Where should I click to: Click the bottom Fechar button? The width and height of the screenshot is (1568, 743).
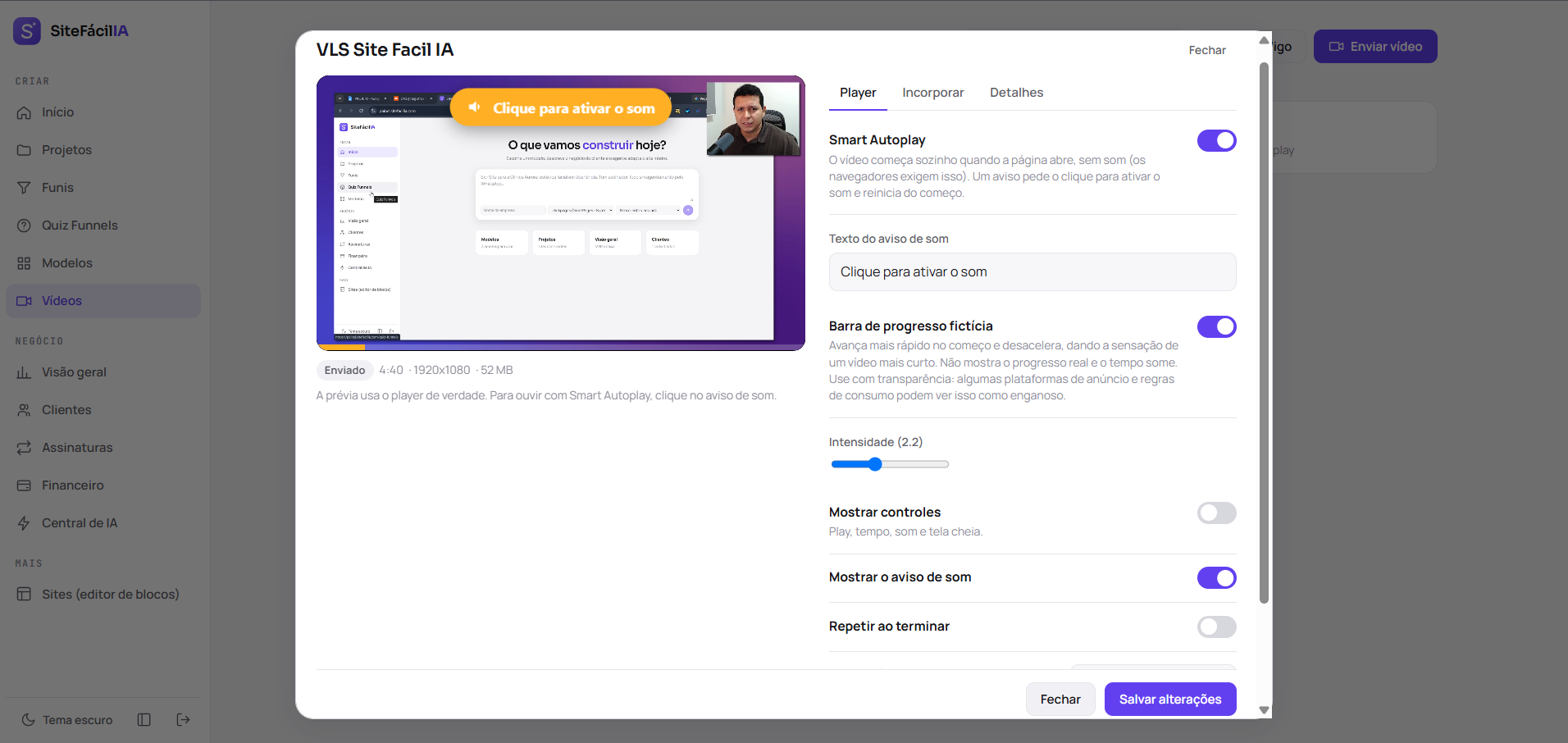point(1060,700)
